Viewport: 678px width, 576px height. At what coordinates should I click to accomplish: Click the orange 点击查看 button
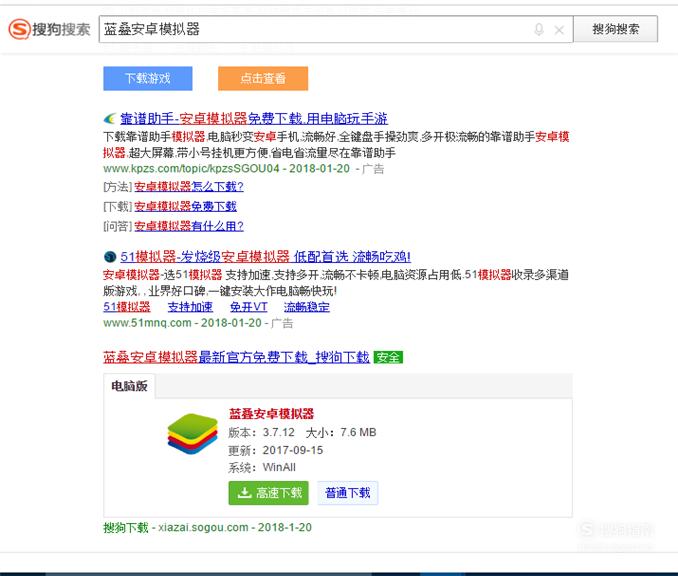point(263,78)
